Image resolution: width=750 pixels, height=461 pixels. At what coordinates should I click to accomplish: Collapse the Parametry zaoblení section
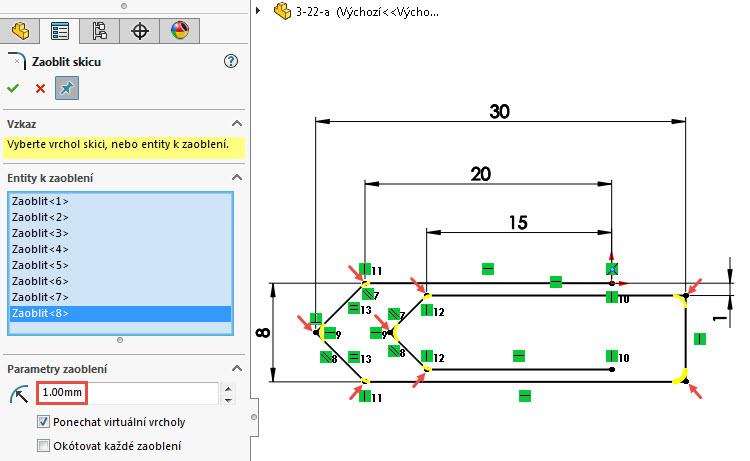[237, 368]
